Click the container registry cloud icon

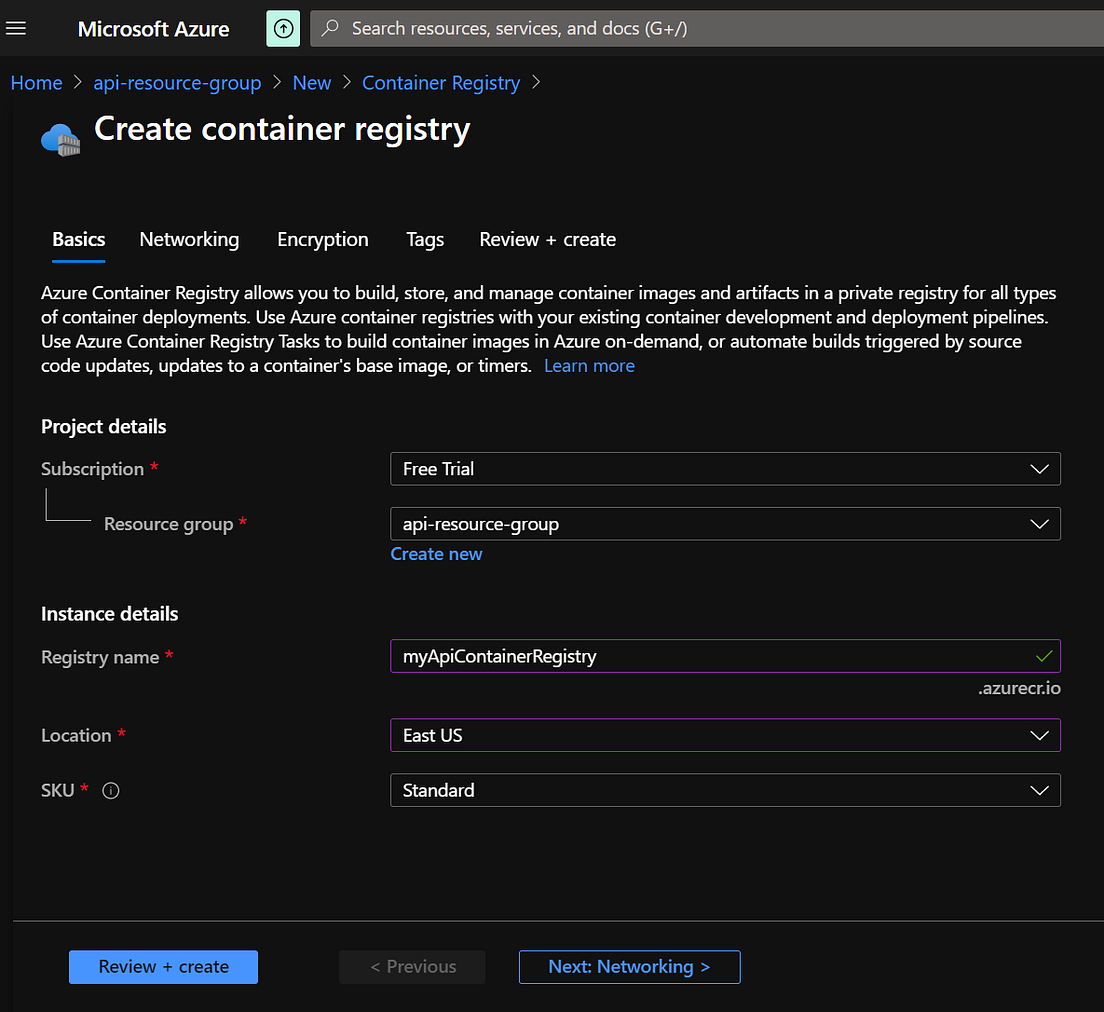pos(61,139)
